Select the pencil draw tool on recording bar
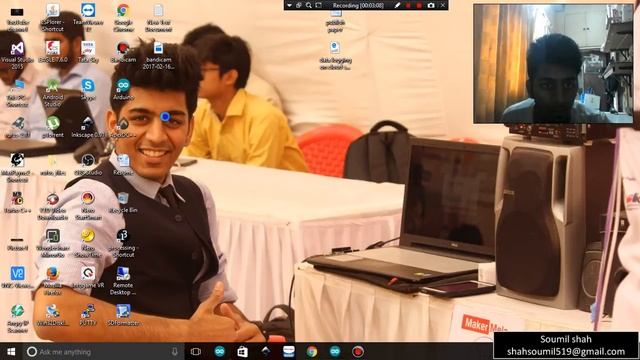640x360 pixels. click(x=397, y=5)
